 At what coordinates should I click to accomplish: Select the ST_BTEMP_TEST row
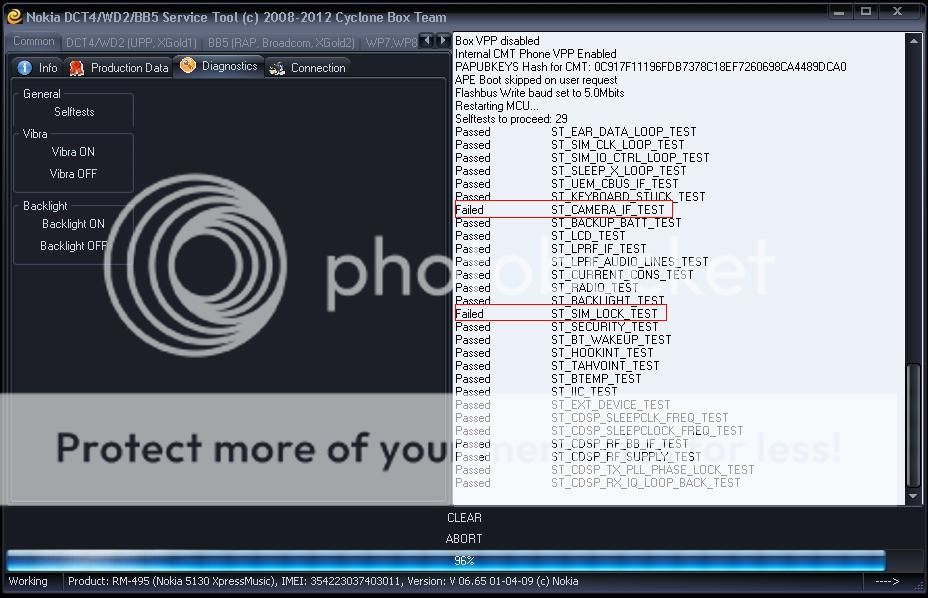click(548, 380)
